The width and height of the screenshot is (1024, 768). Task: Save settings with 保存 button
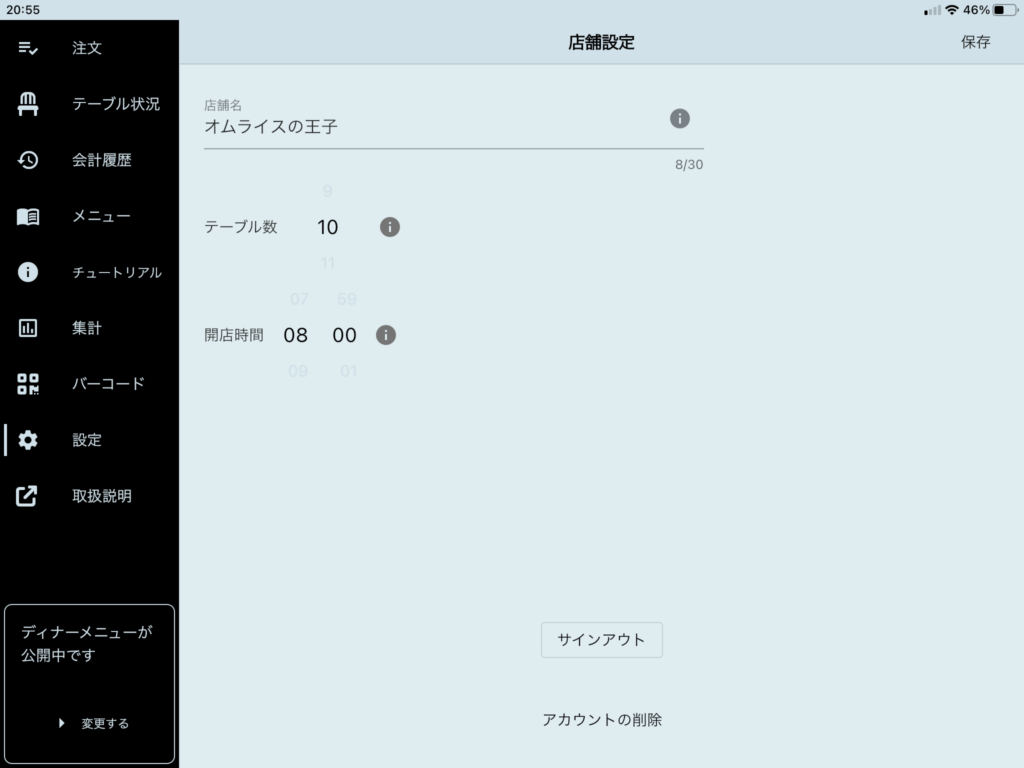click(976, 42)
